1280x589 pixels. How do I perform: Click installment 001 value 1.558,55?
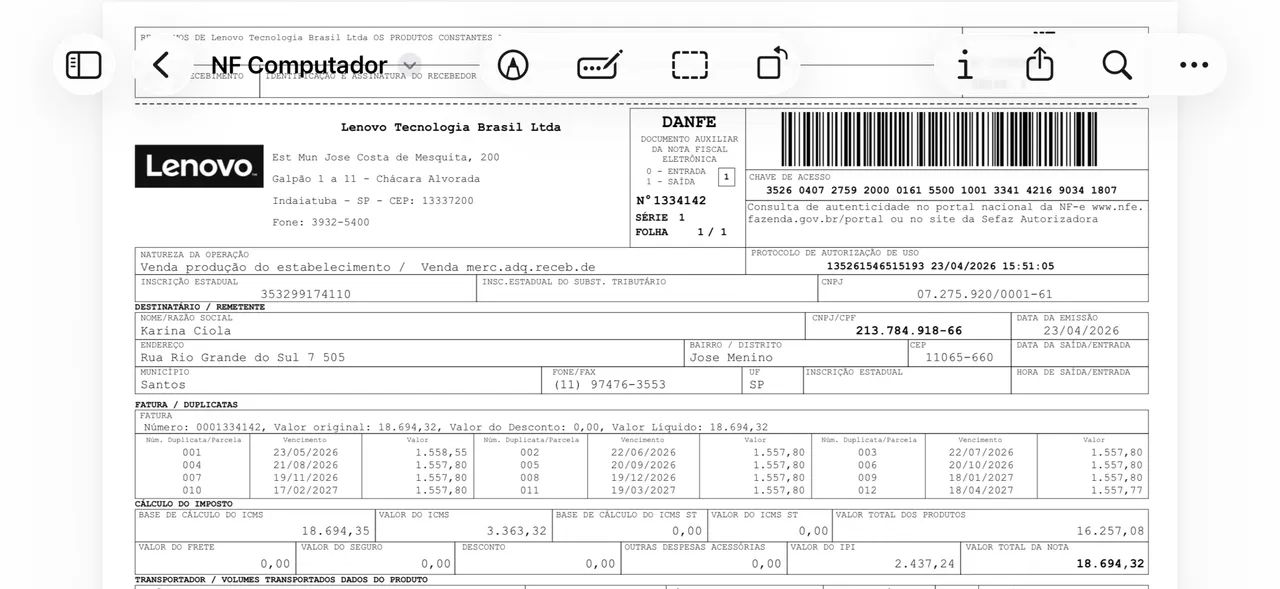441,452
